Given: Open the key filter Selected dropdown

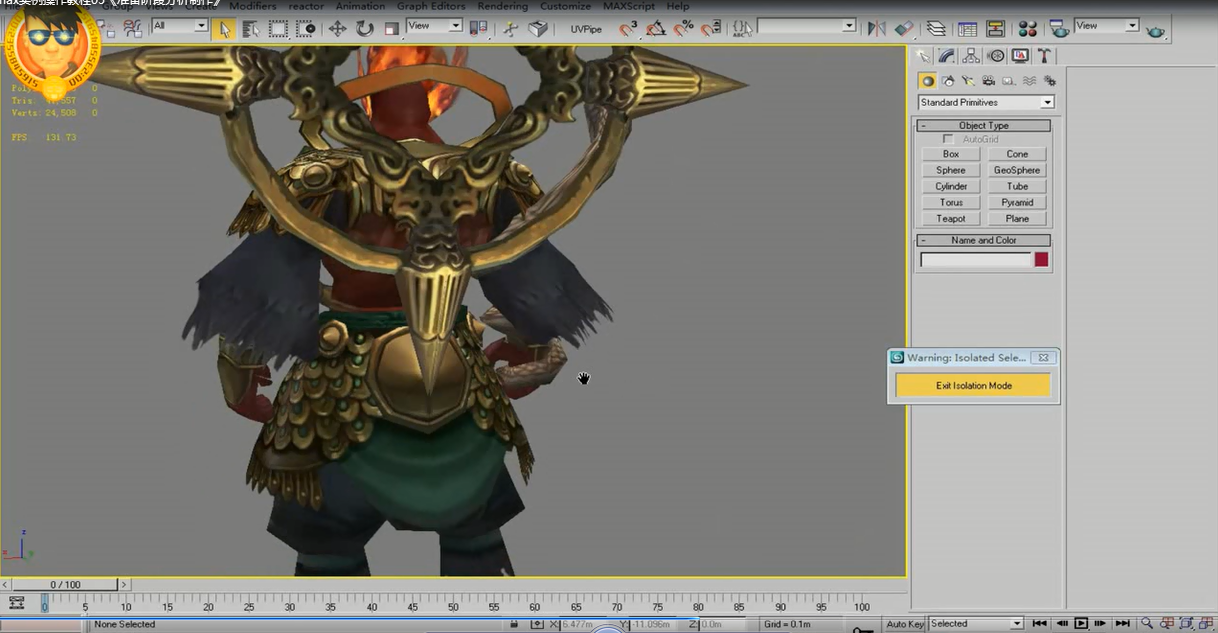Looking at the screenshot, I should pos(976,624).
